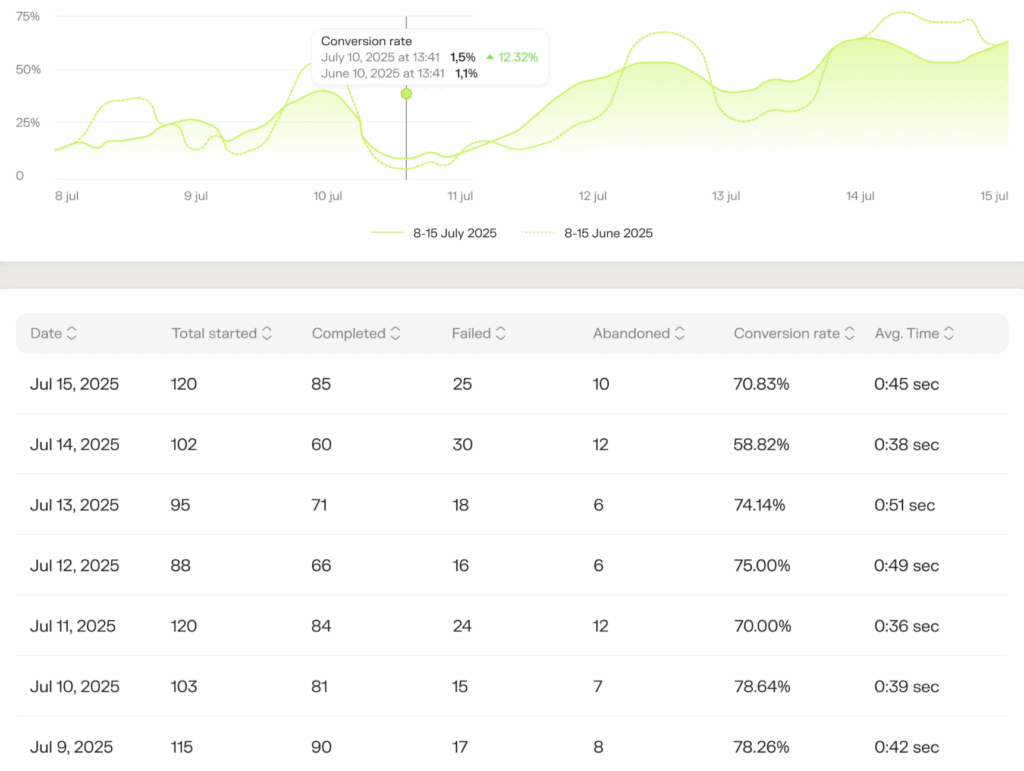The width and height of the screenshot is (1024, 771).
Task: Toggle 8-15 June 2025 legend series
Action: coord(587,233)
